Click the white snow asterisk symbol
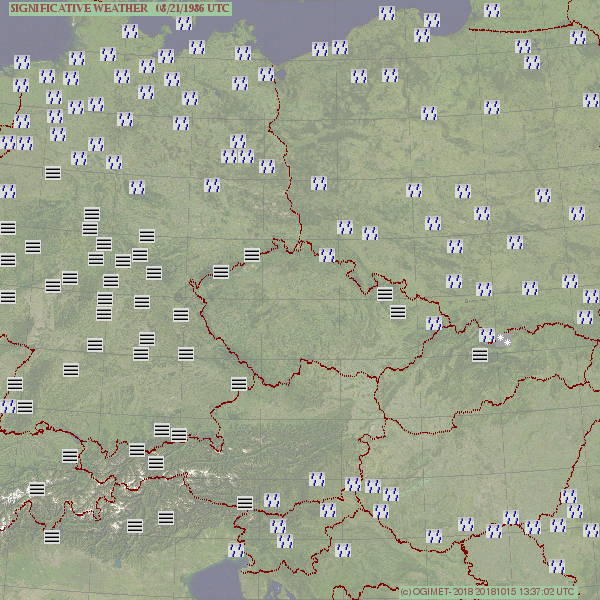 tap(503, 341)
